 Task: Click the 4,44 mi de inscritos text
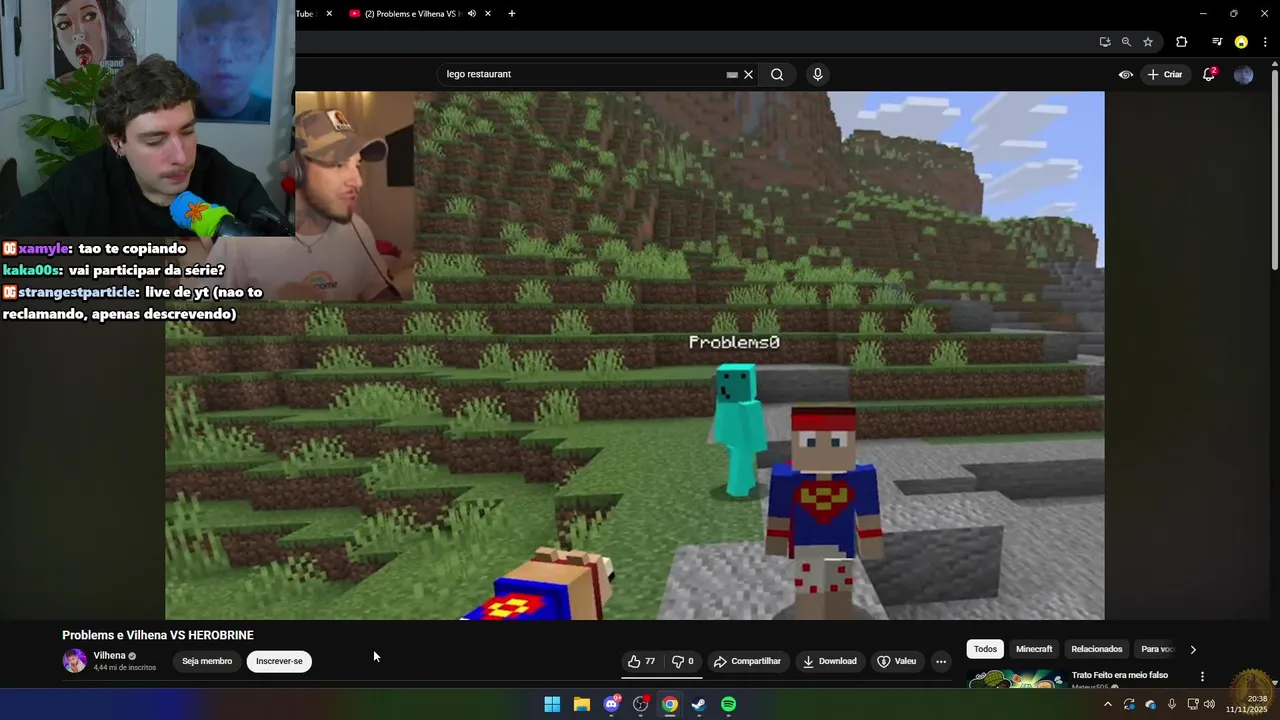[125, 668]
